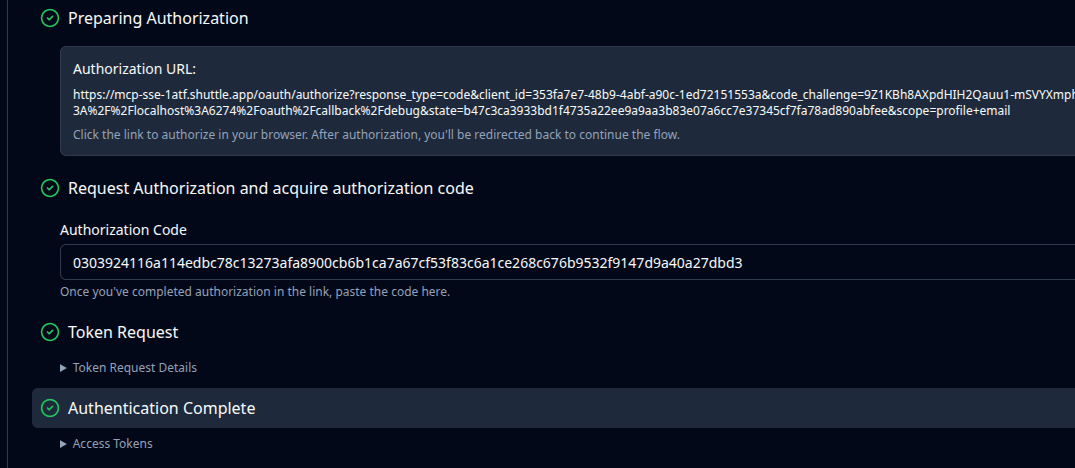Click the Token Request step heading
This screenshot has height=468, width=1075.
pos(123,332)
